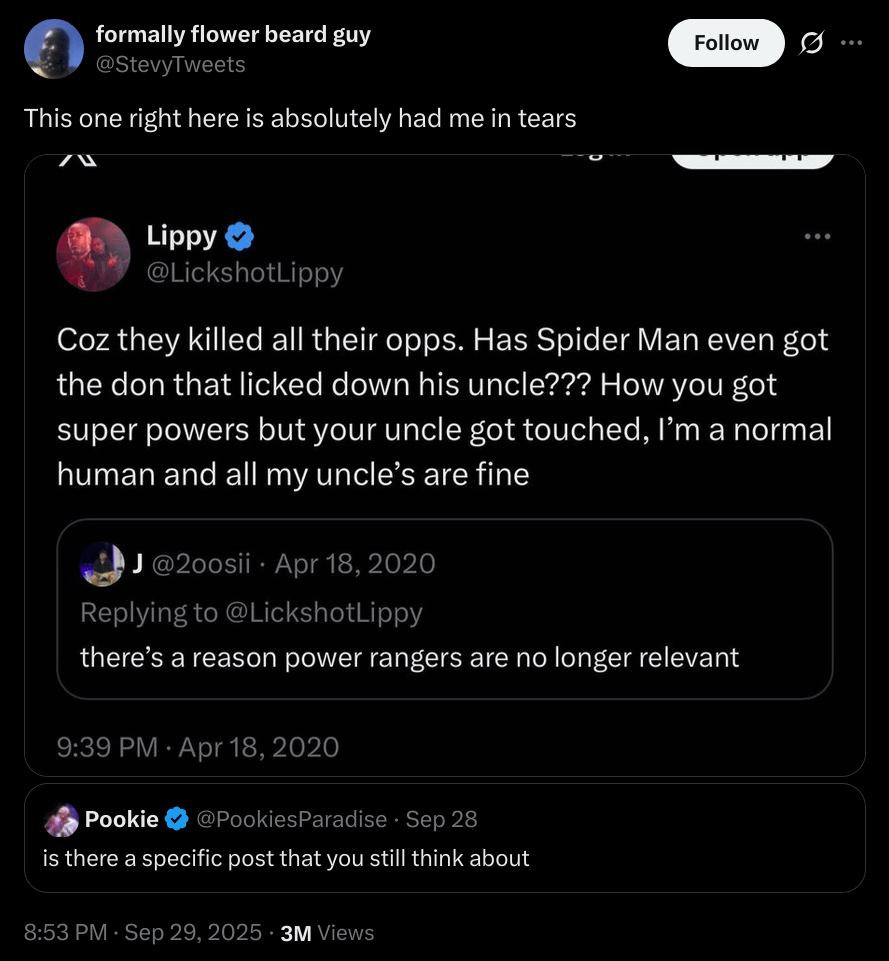Click the @StevyTweets handle

point(170,64)
